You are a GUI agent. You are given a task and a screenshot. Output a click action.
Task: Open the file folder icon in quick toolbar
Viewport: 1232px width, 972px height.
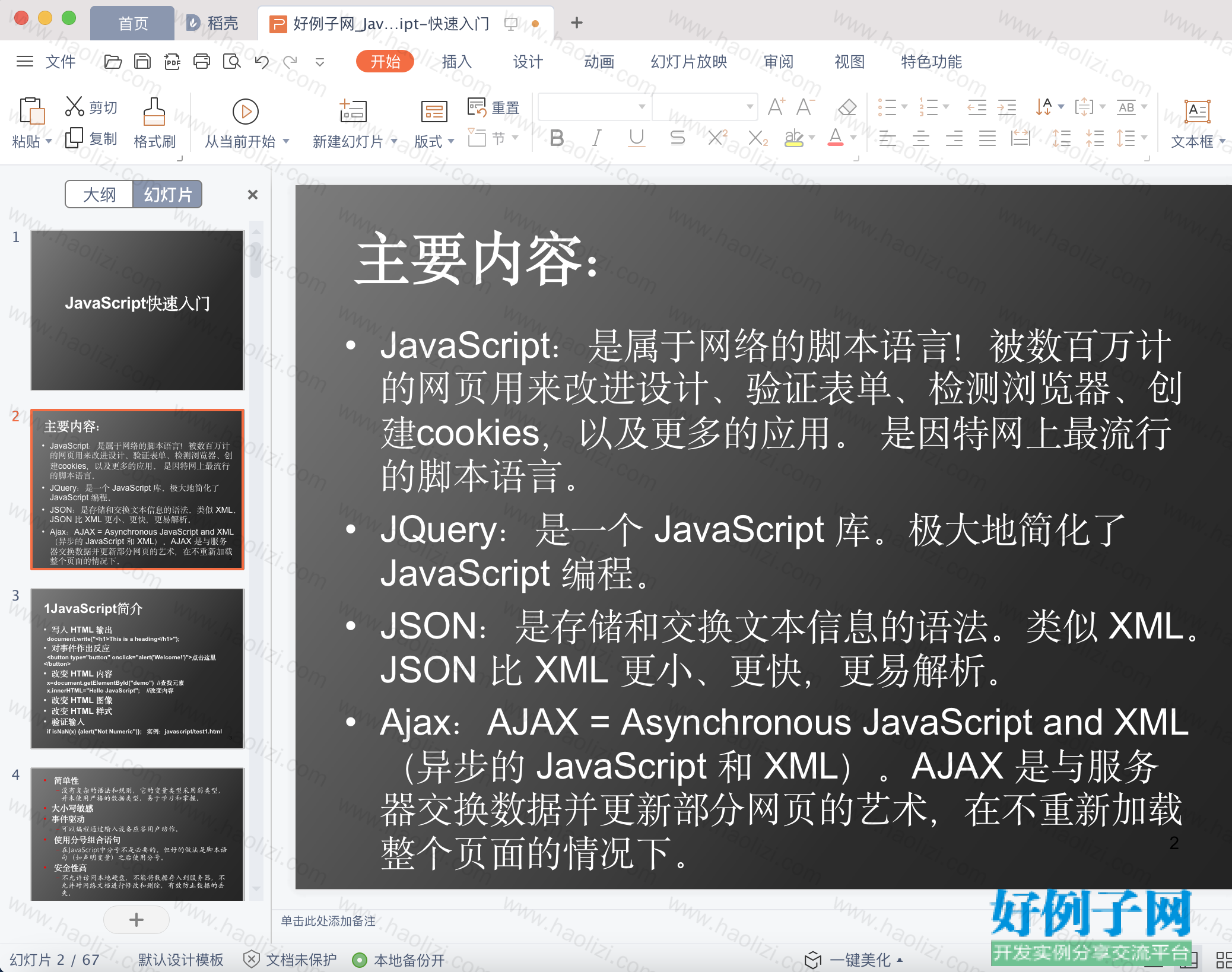point(113,62)
